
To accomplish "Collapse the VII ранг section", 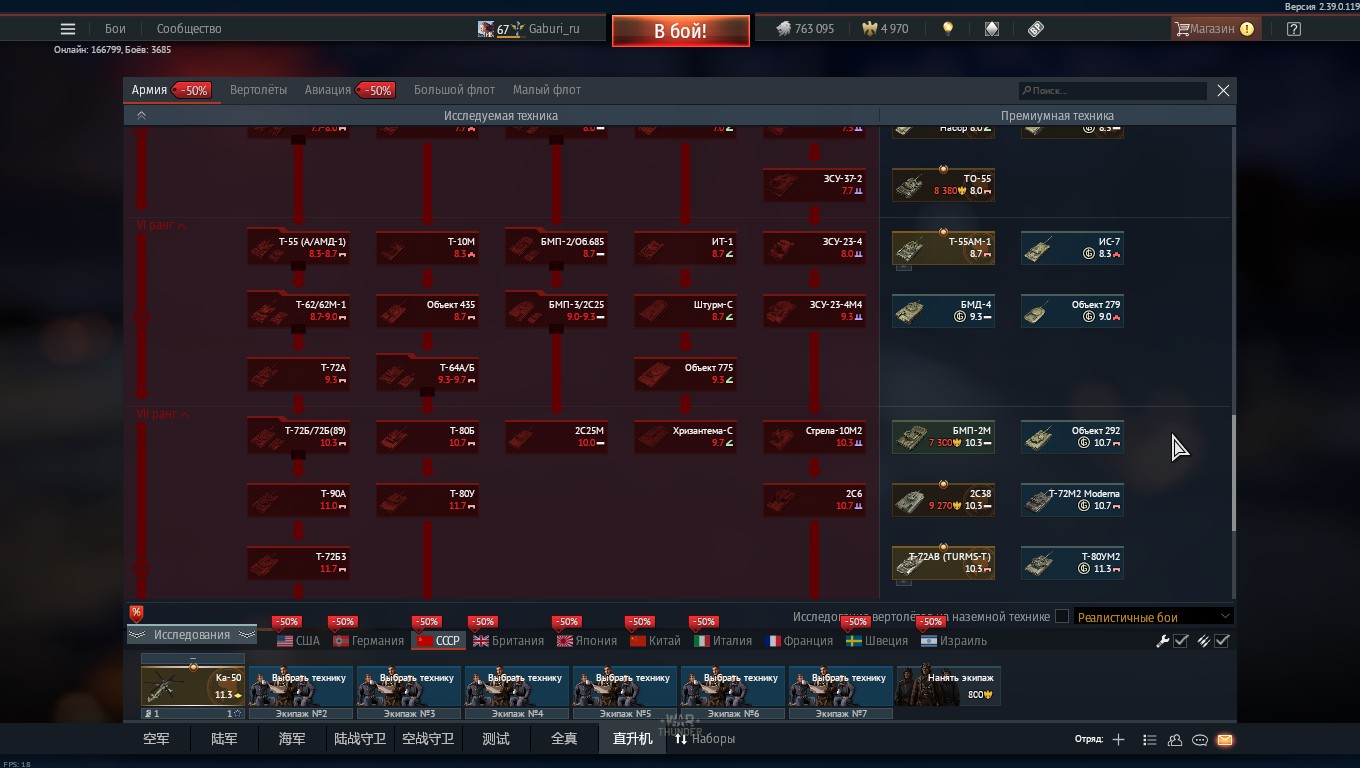I will tap(164, 414).
